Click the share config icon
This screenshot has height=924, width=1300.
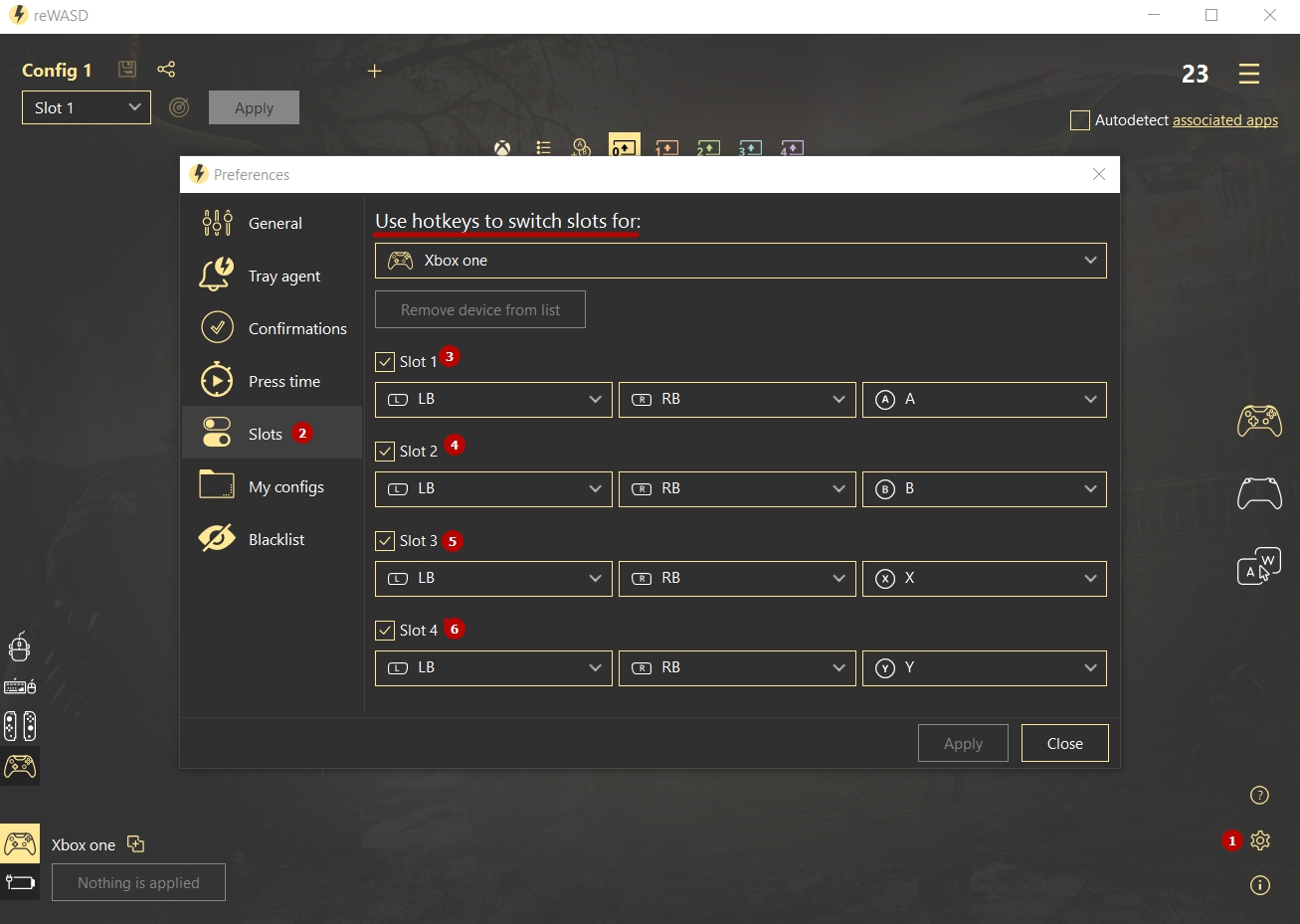click(166, 69)
